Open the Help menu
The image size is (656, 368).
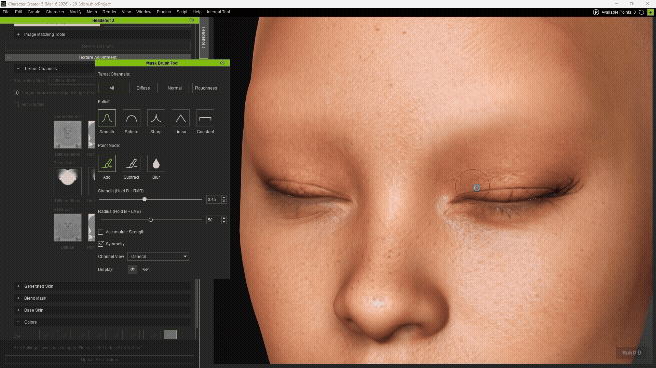click(x=197, y=12)
